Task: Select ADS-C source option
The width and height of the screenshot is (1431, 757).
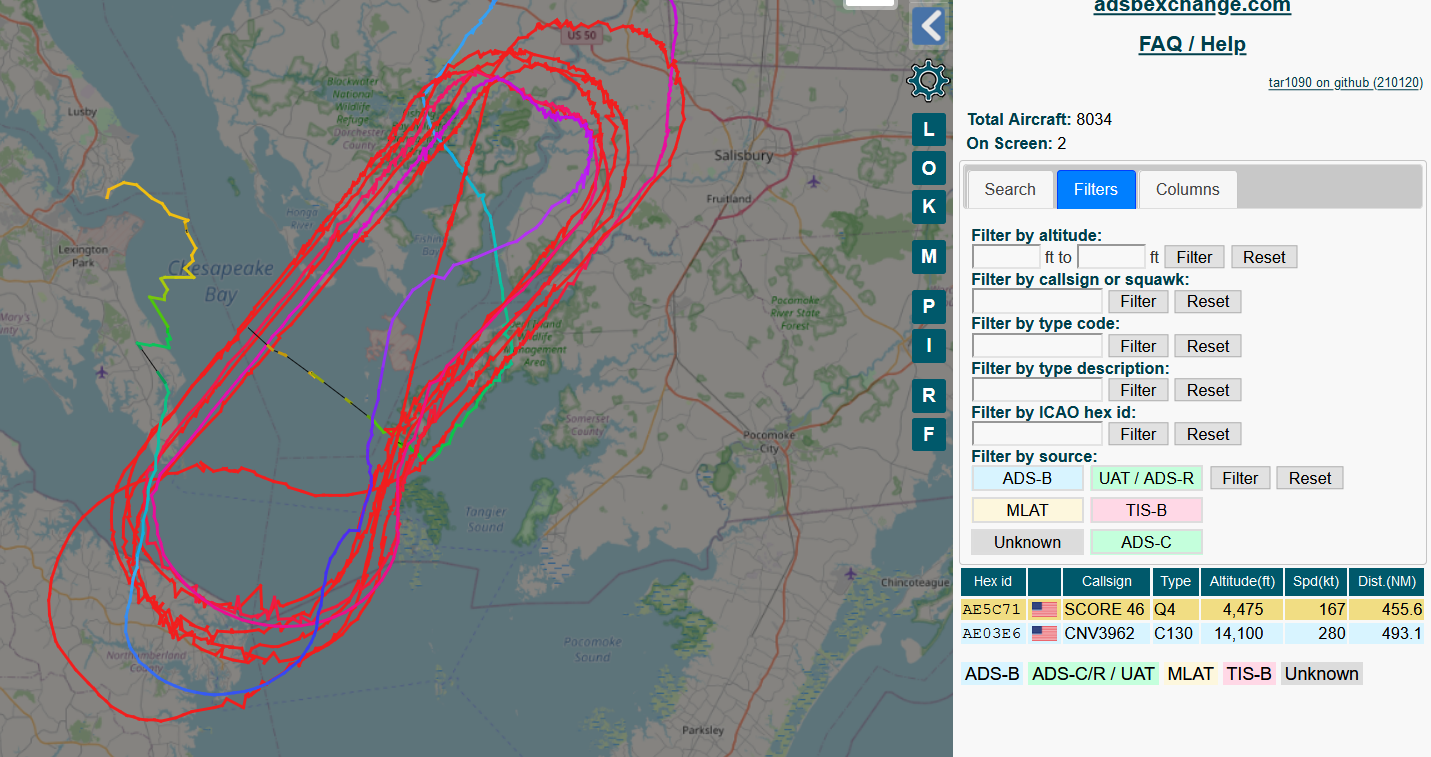Action: [1146, 542]
